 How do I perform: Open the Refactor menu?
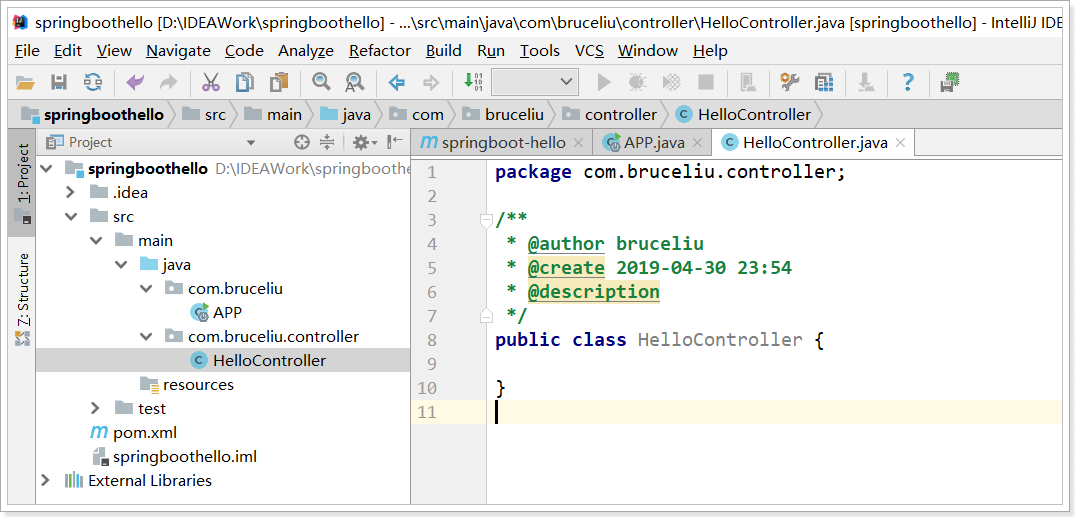[380, 51]
